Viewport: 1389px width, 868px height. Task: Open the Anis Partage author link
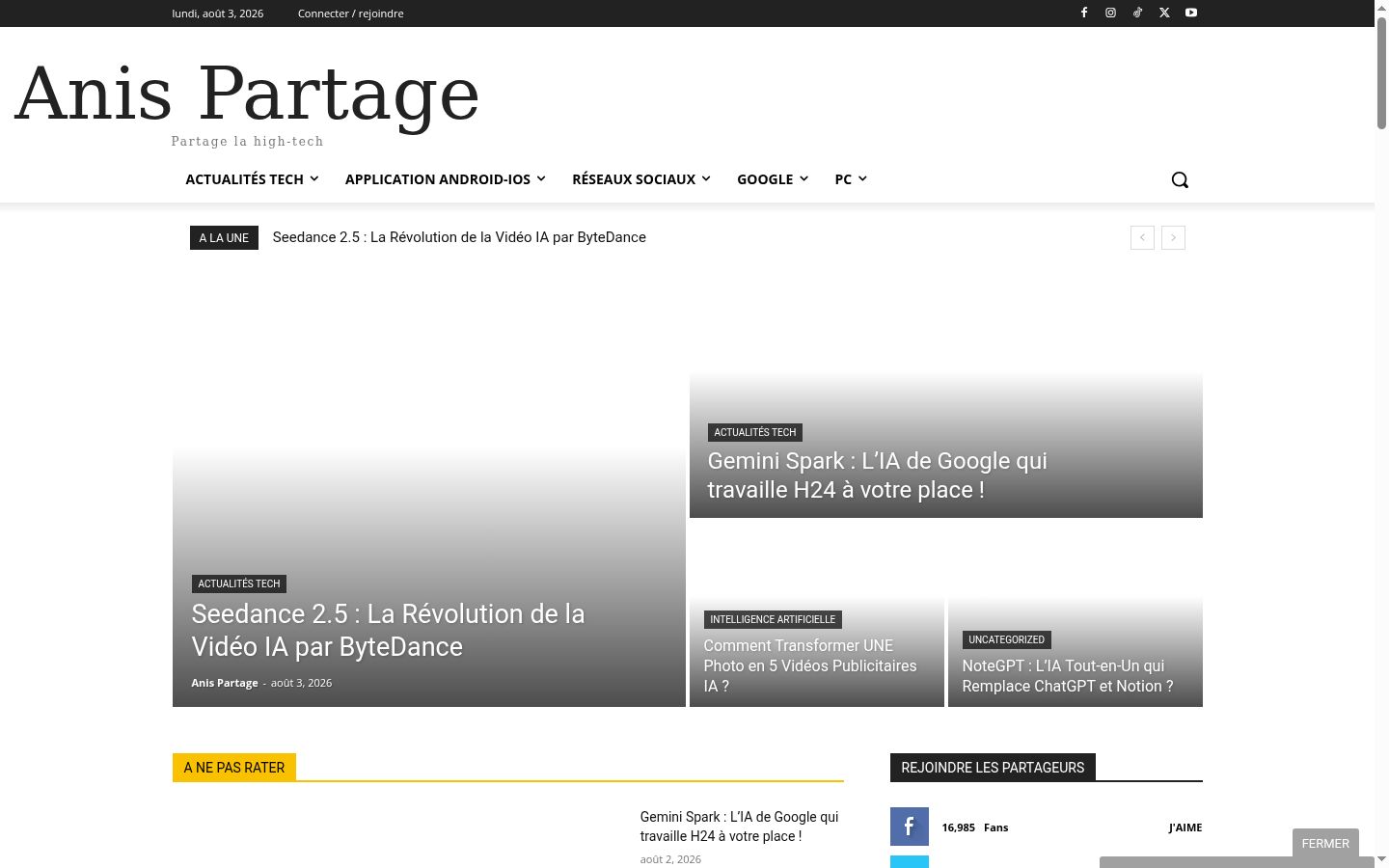[225, 683]
